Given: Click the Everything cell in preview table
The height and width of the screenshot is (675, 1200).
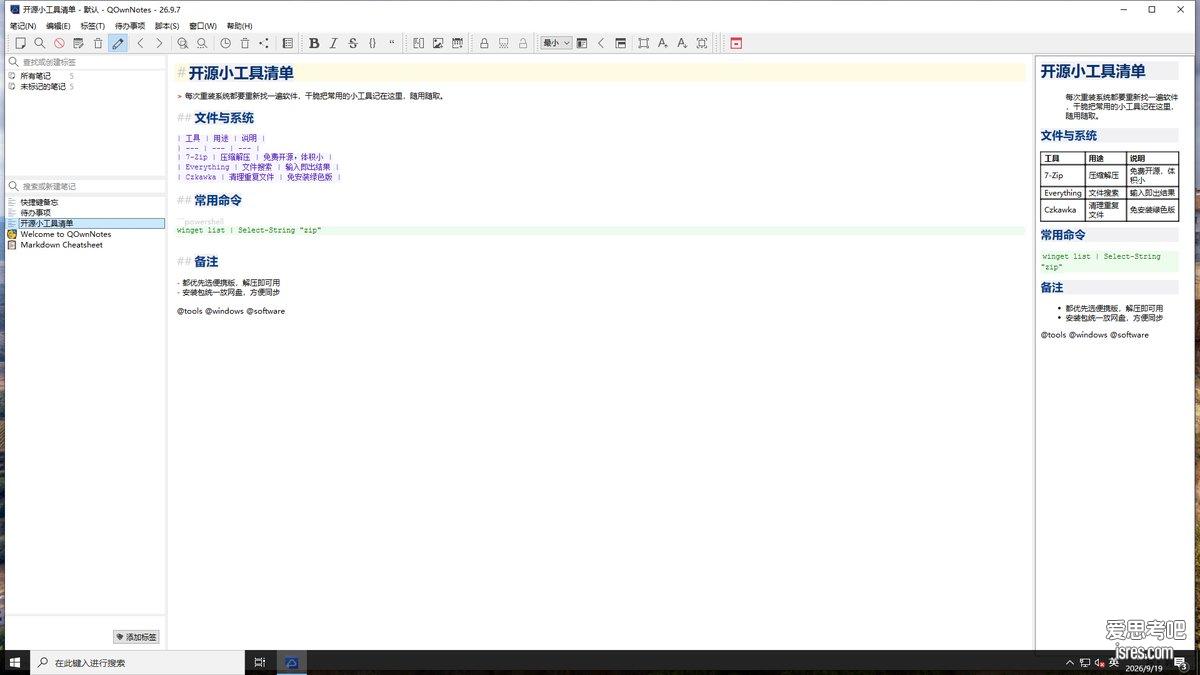Looking at the screenshot, I should coord(1063,193).
